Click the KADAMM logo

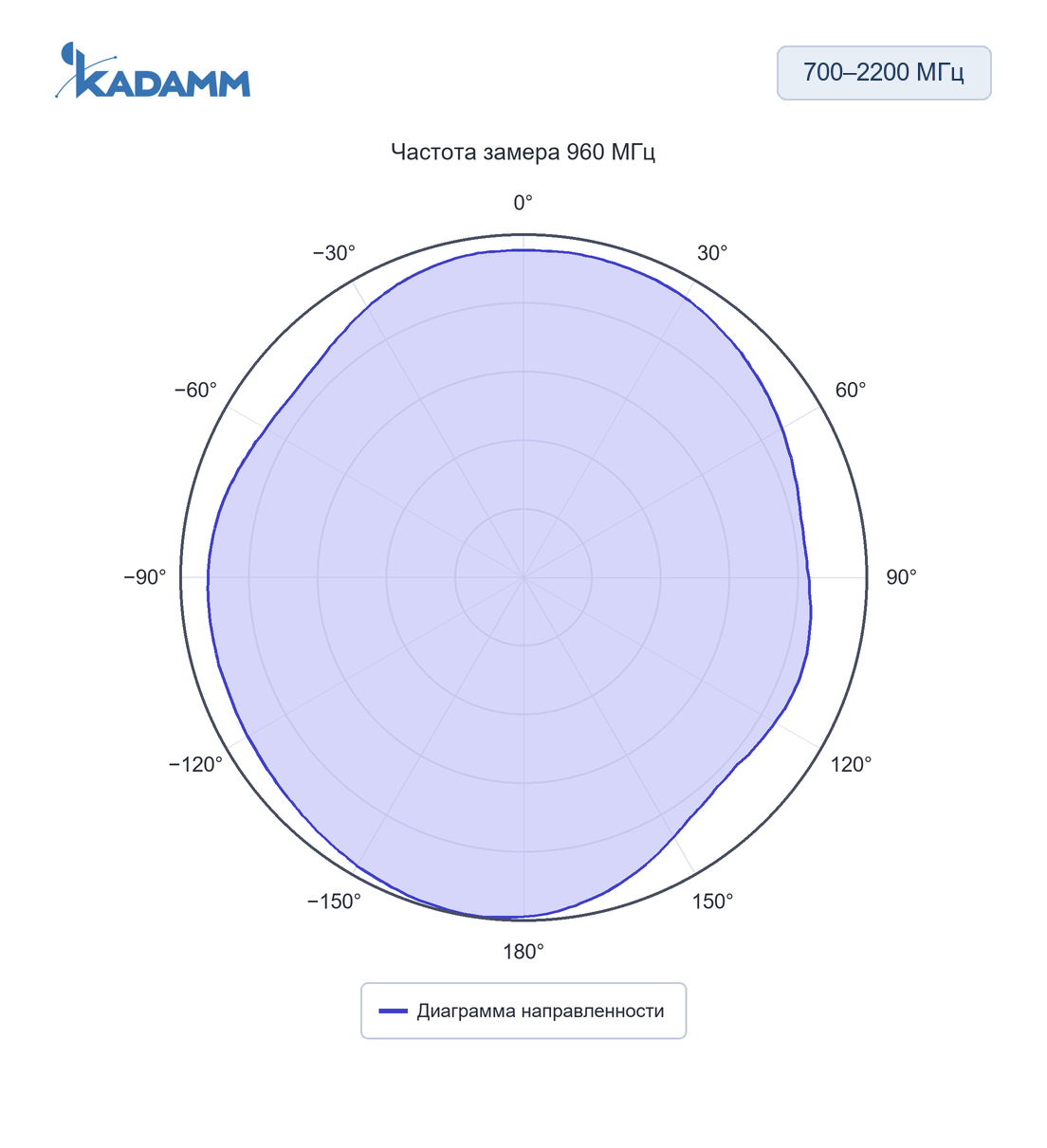pyautogui.click(x=153, y=70)
